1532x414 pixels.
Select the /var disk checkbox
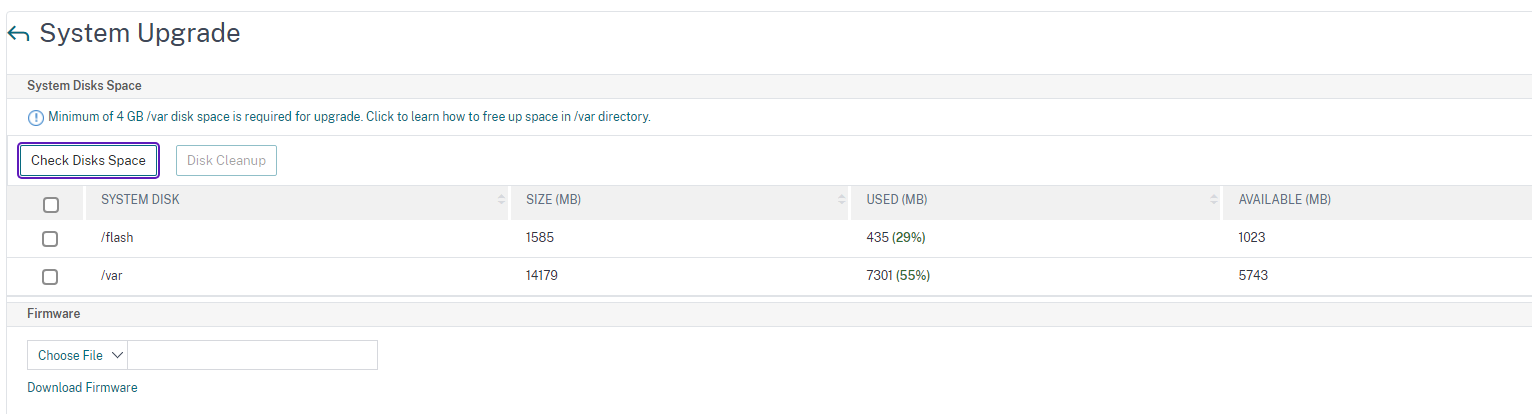tap(50, 277)
